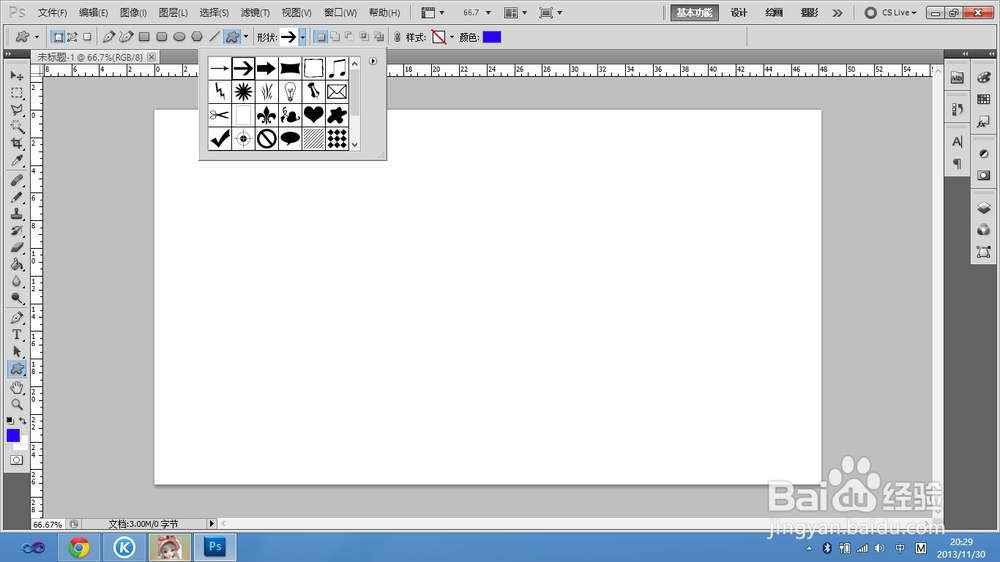Choose the speech bubble shape preset

pos(290,138)
